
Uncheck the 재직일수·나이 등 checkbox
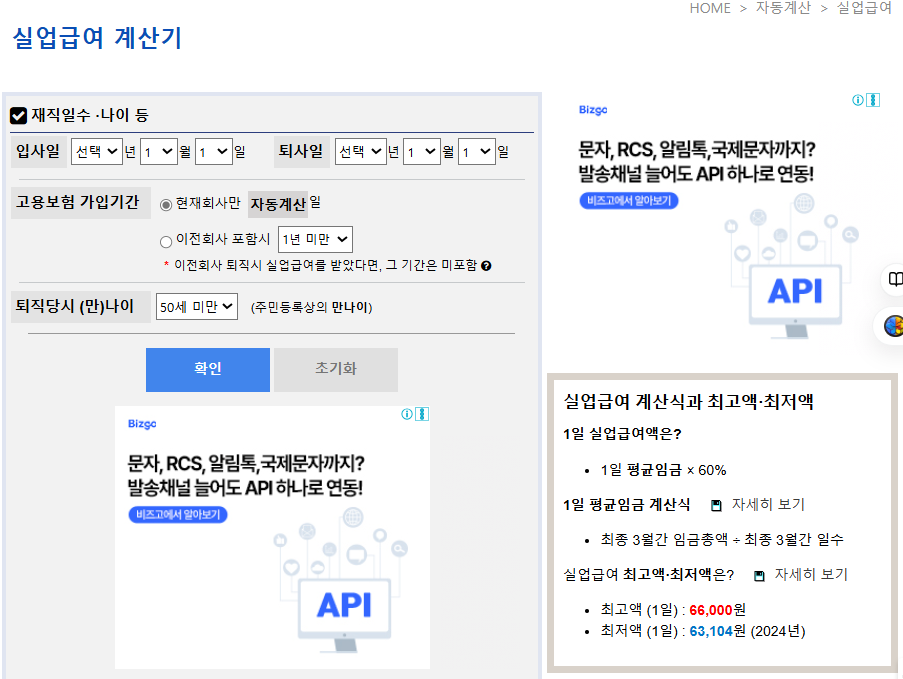click(17, 114)
